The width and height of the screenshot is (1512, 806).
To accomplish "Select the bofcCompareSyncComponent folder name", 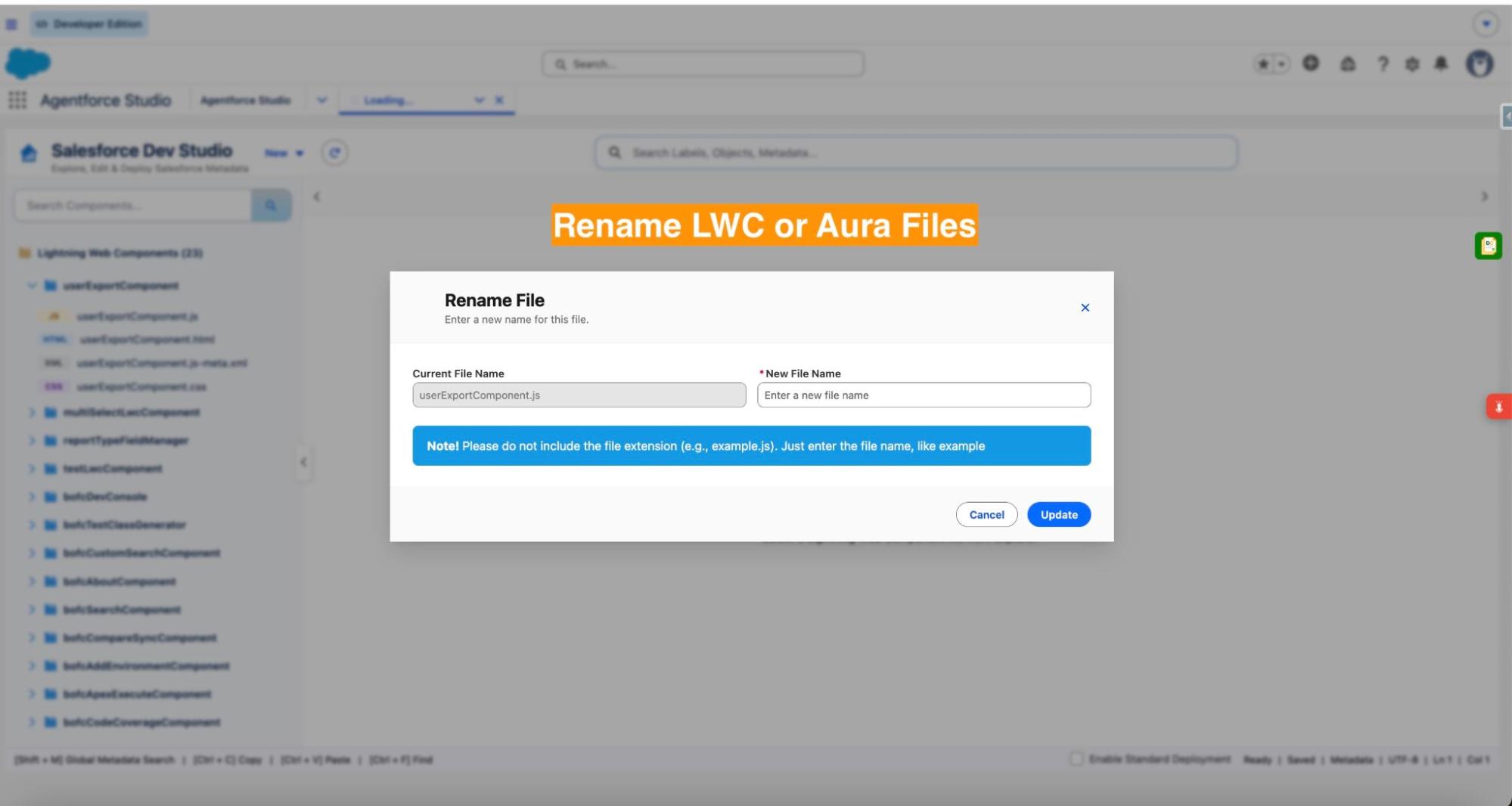I will [x=140, y=637].
